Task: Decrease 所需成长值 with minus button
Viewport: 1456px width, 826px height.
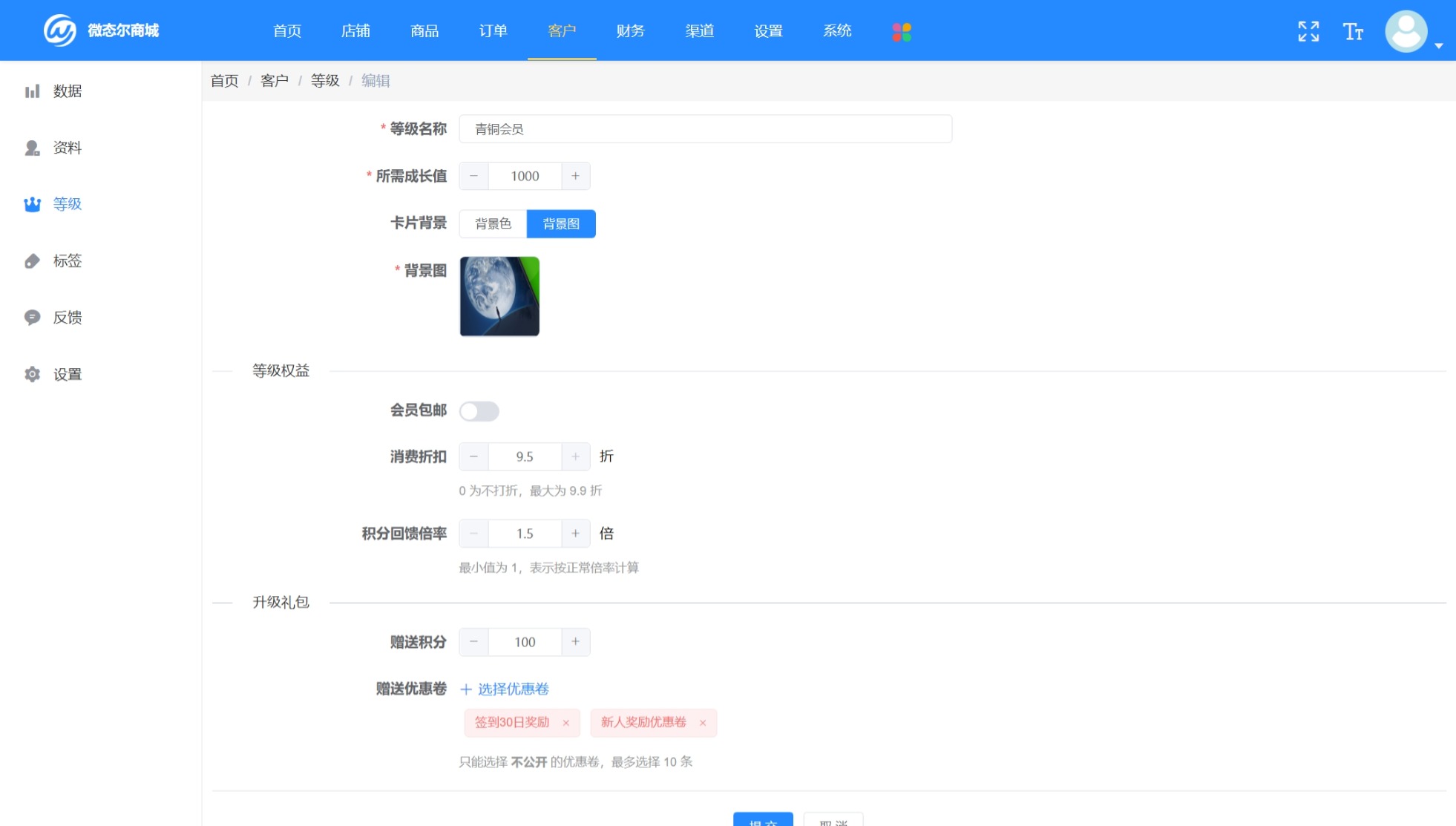Action: pyautogui.click(x=473, y=176)
